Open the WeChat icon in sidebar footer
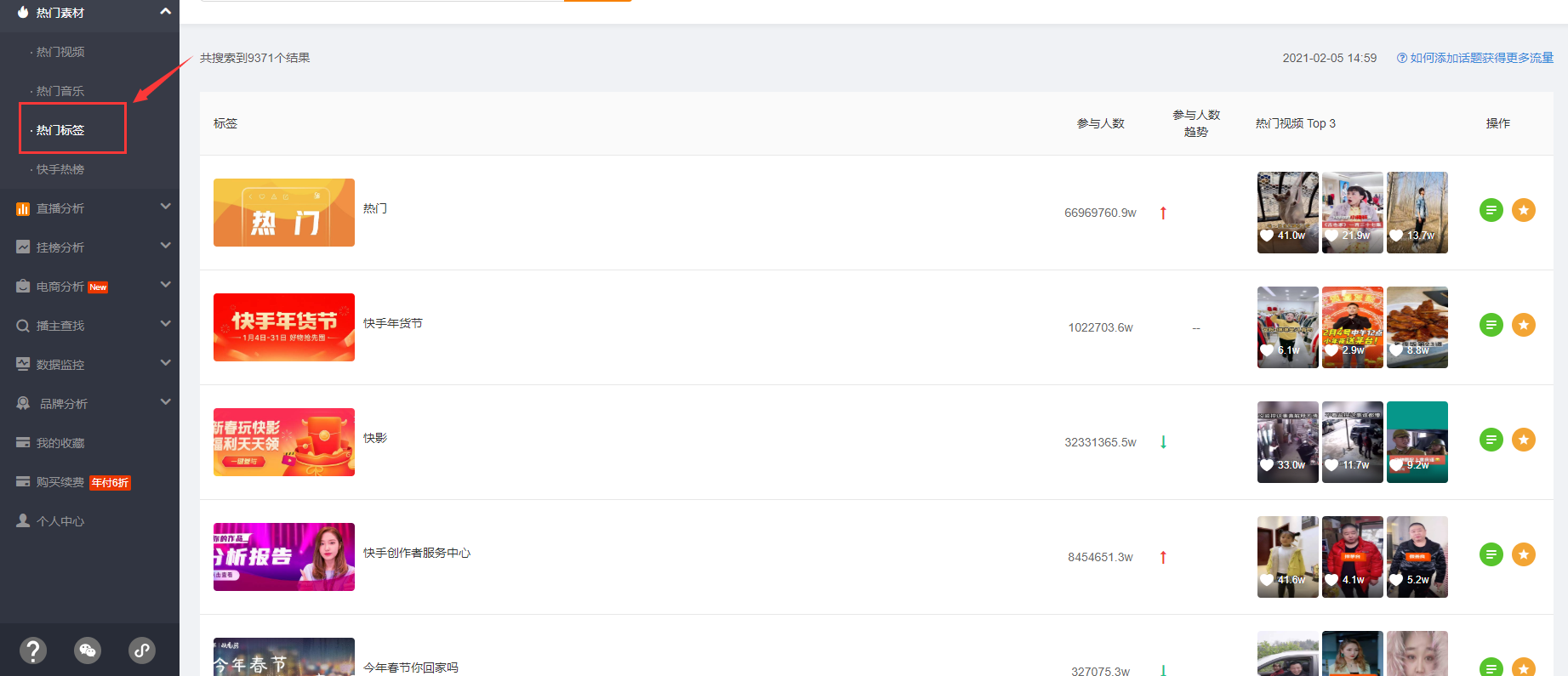This screenshot has width=1568, height=676. click(88, 650)
